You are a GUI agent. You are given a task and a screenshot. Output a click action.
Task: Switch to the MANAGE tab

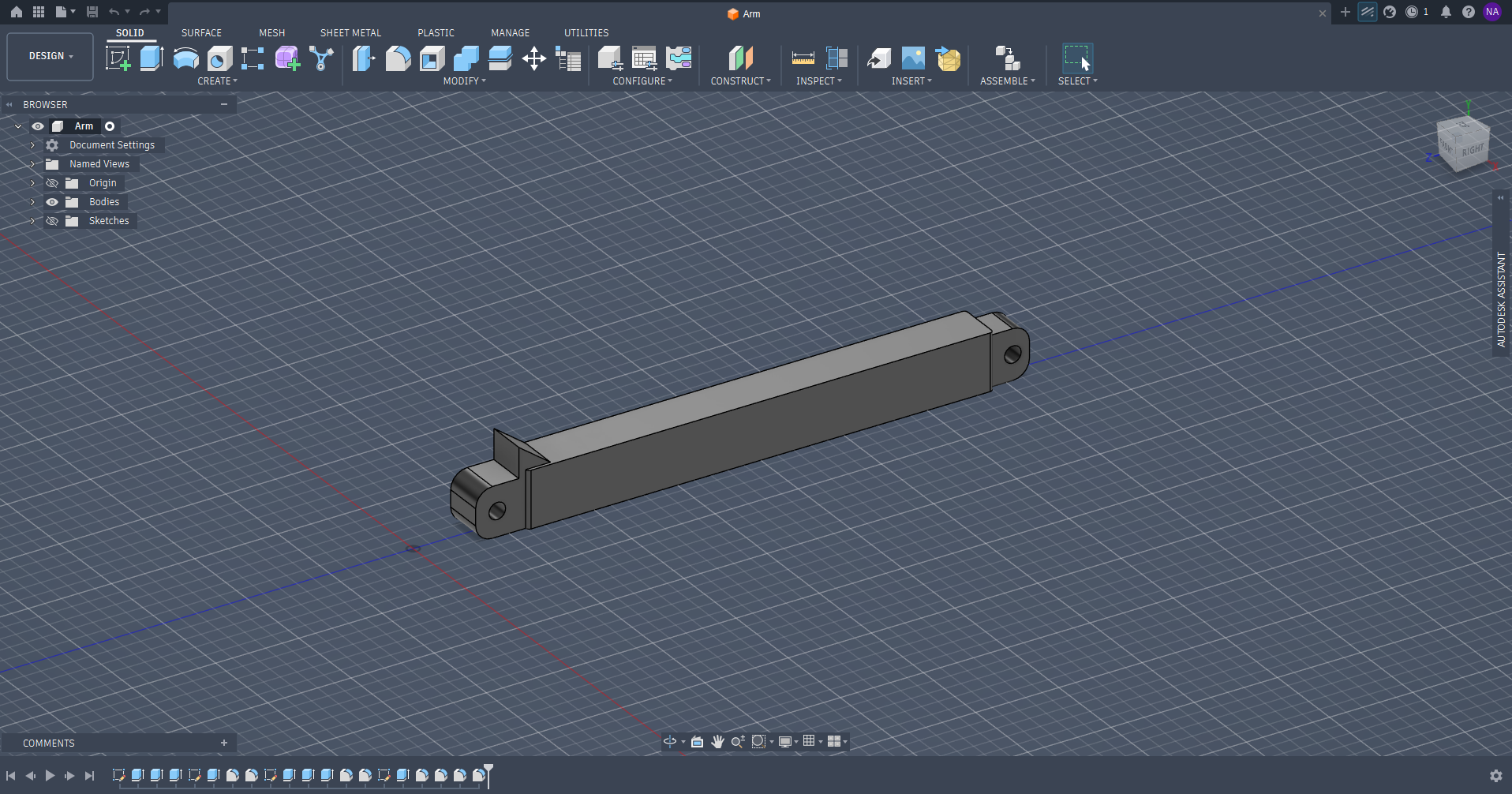pyautogui.click(x=511, y=33)
